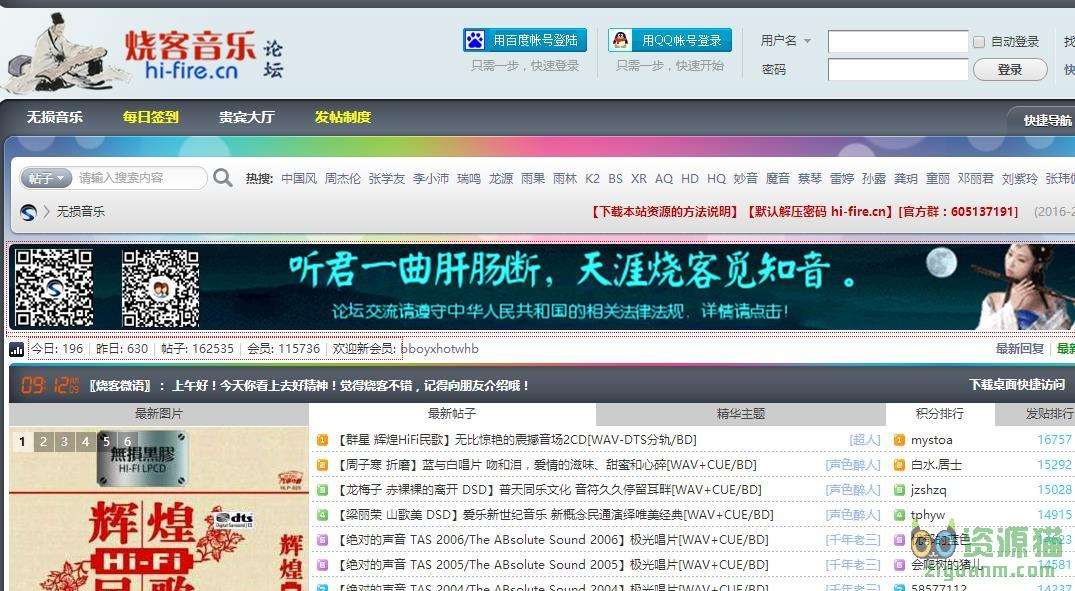
Task: Select slideshow page 4
Action: pyautogui.click(x=86, y=442)
